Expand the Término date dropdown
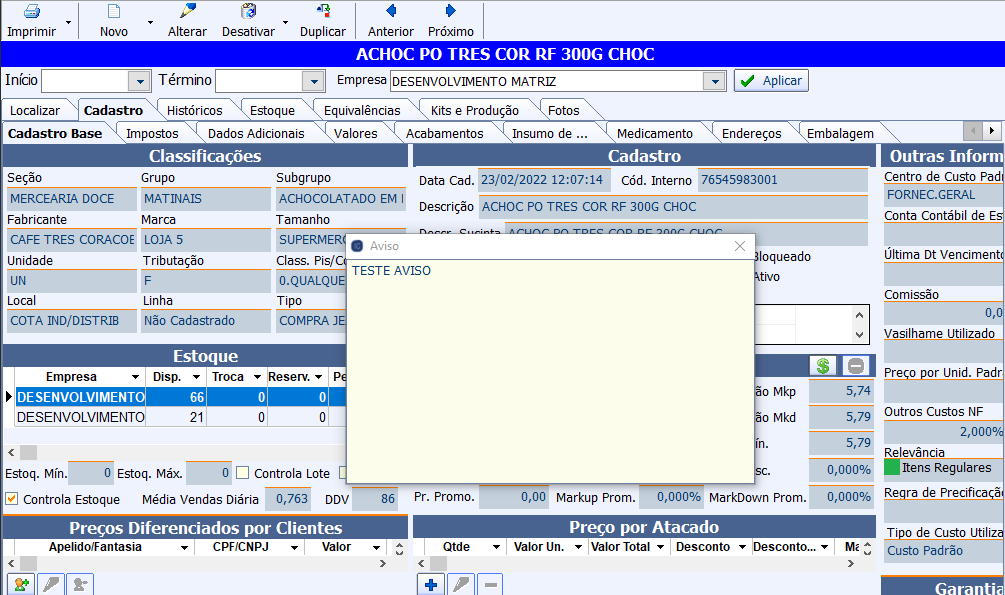Screen dimensions: 1005x595 314,81
